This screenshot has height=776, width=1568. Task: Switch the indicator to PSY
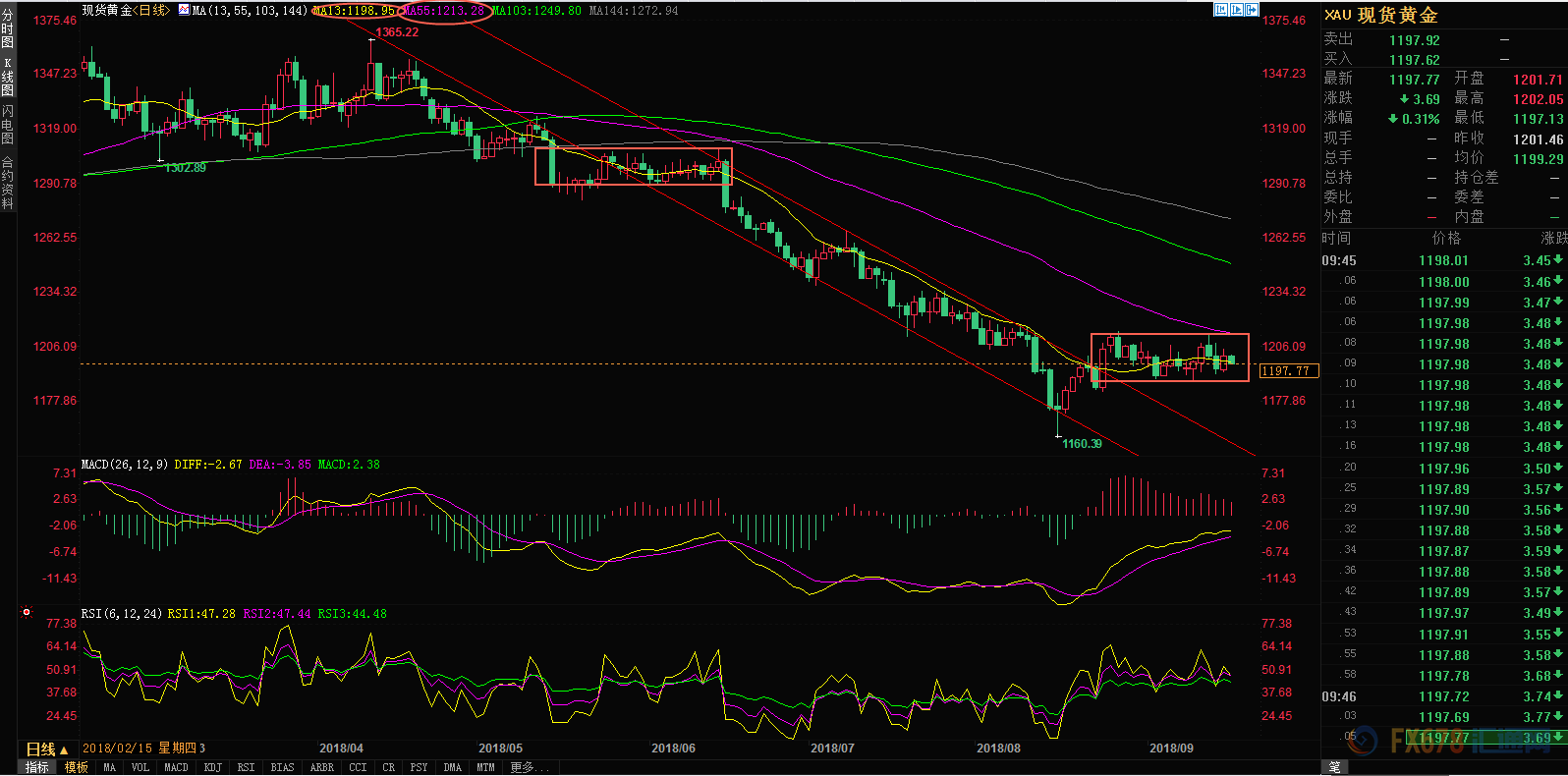coord(419,767)
